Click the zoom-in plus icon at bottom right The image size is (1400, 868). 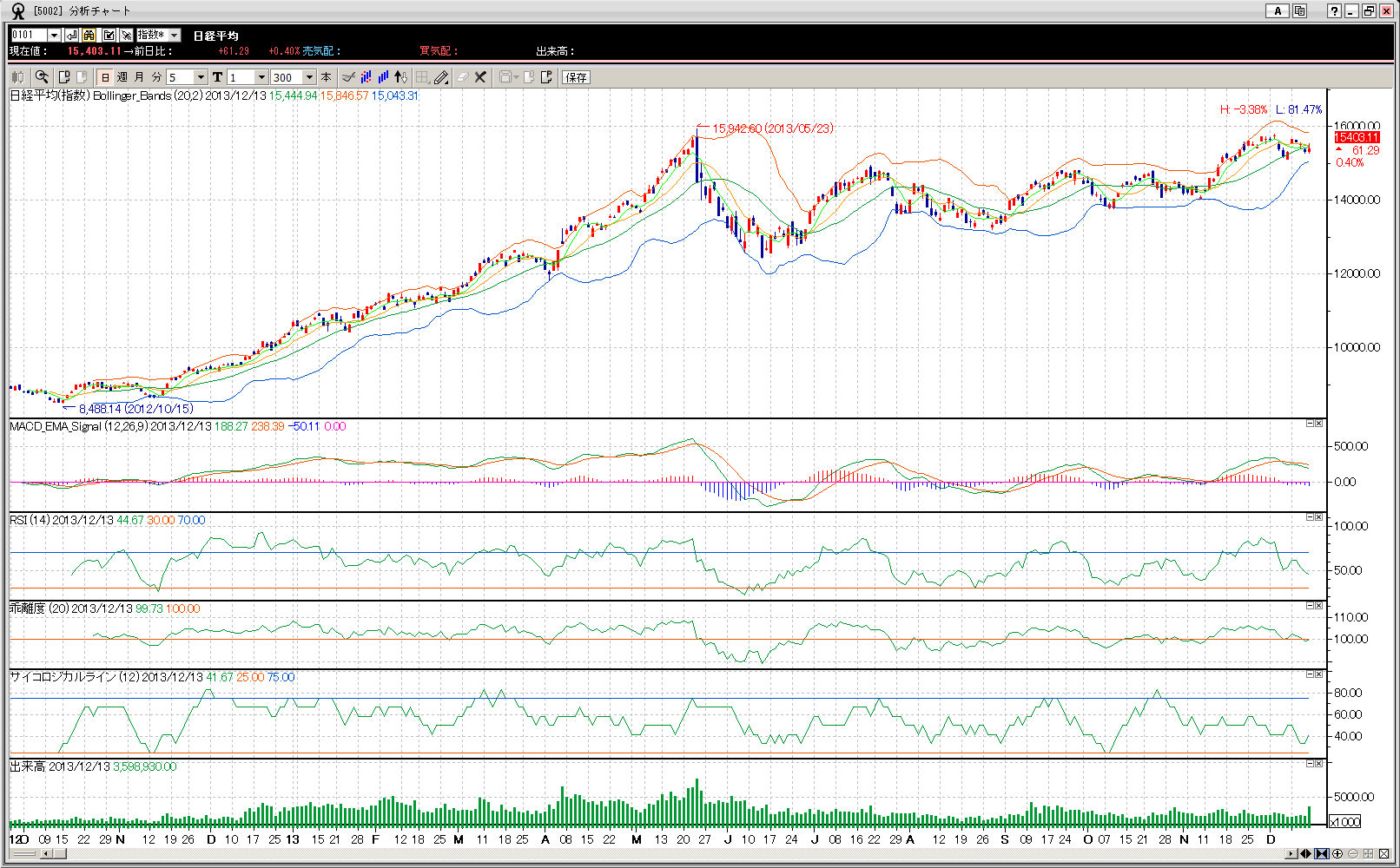(1337, 854)
